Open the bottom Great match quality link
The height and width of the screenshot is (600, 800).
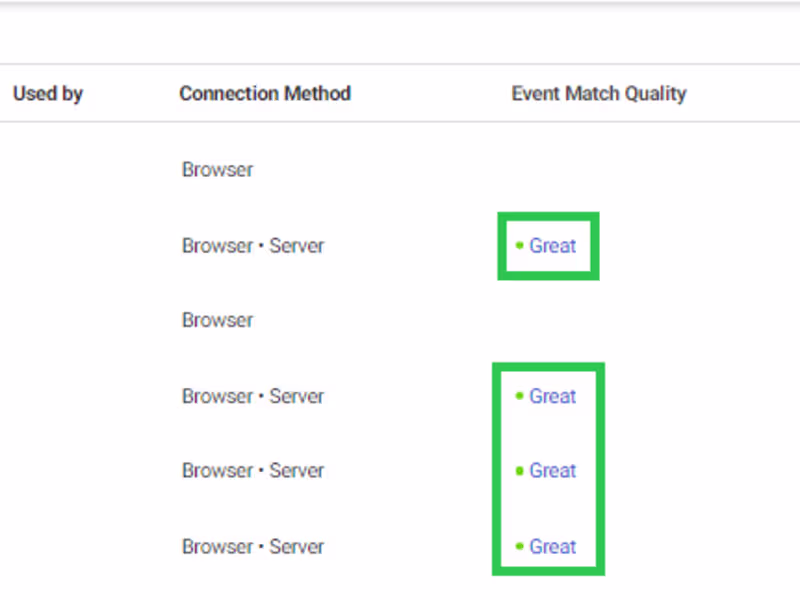[553, 547]
